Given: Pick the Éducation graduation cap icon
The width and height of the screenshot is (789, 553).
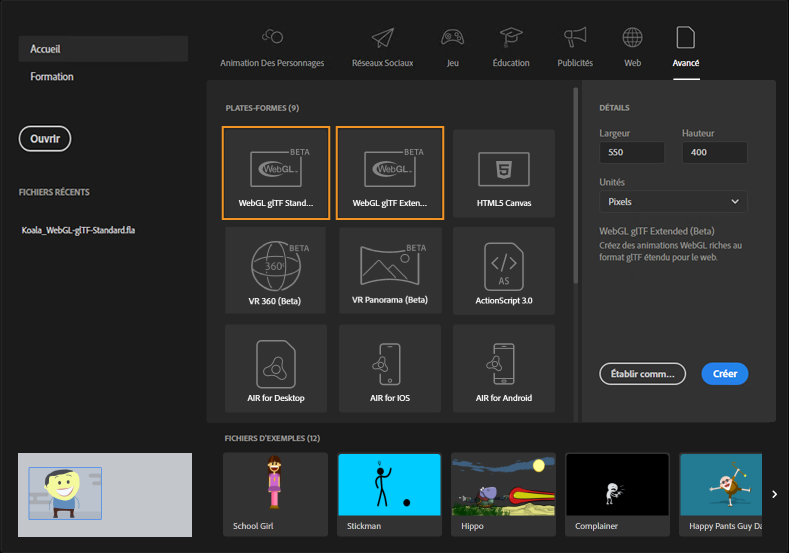Looking at the screenshot, I should [511, 37].
